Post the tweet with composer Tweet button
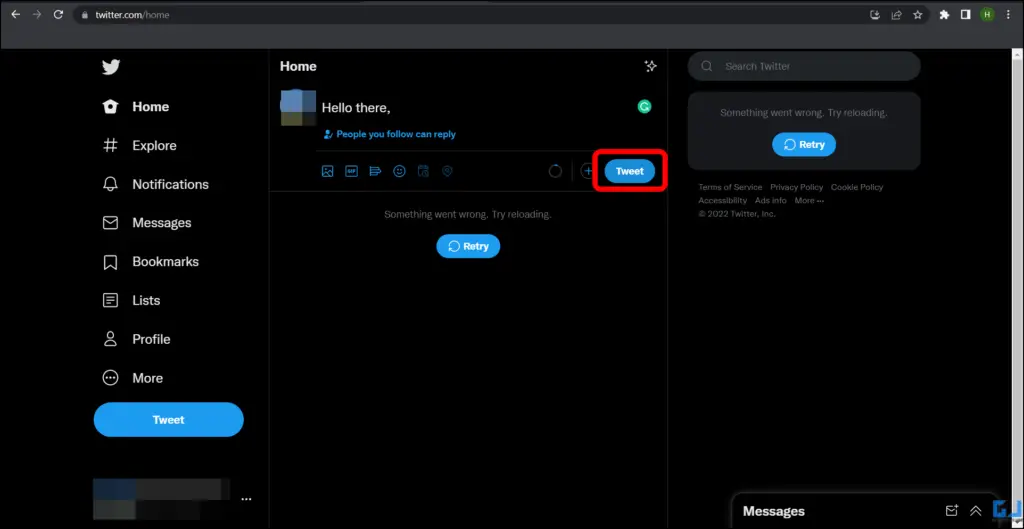 (630, 171)
